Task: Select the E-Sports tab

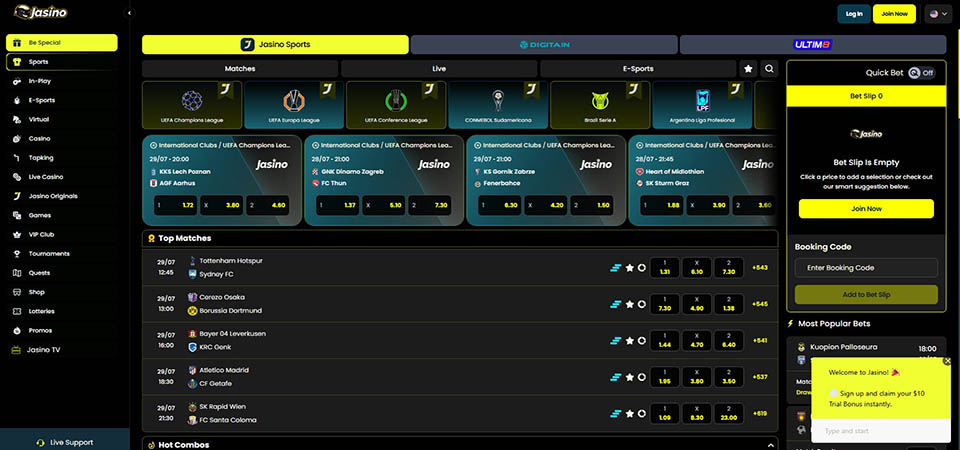Action: [x=638, y=69]
